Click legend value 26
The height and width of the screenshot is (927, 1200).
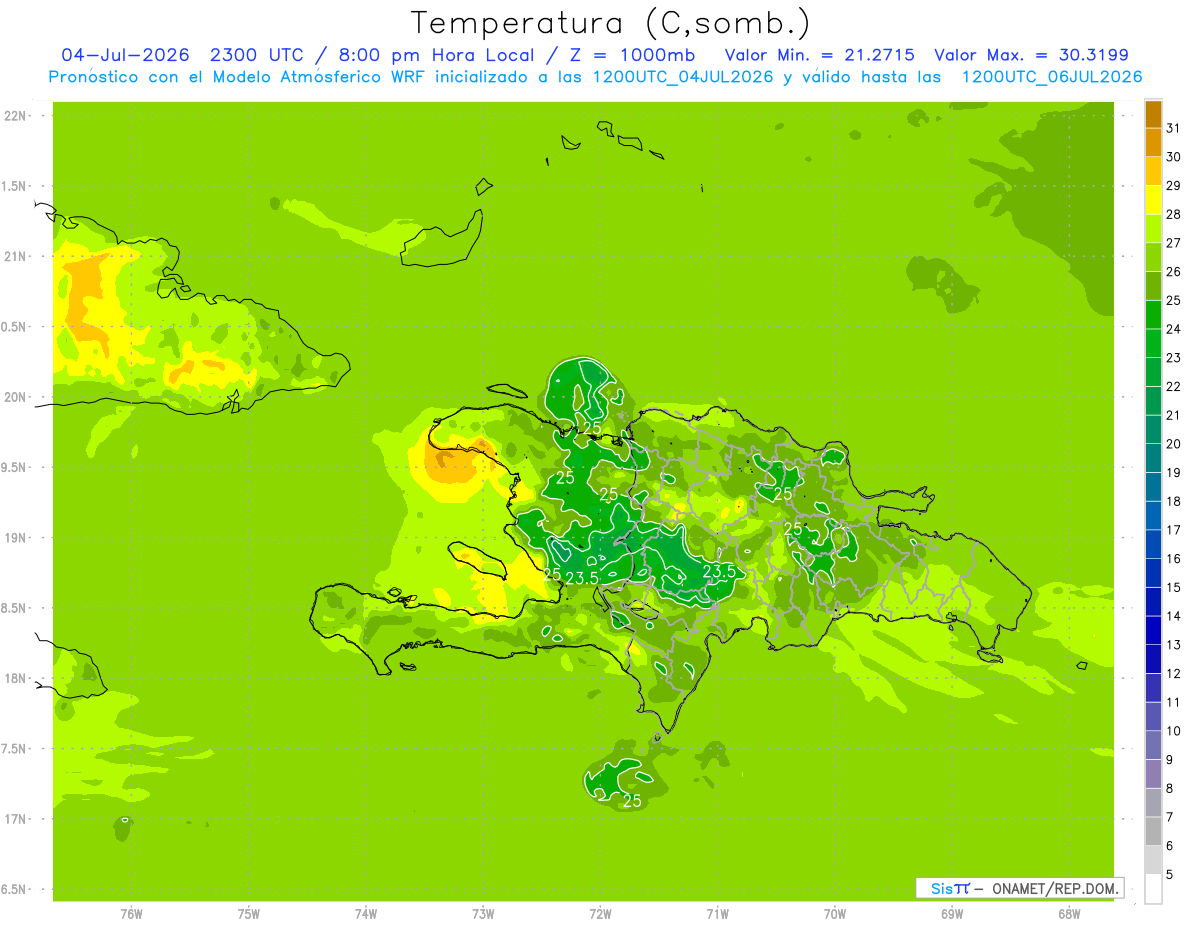[1174, 271]
